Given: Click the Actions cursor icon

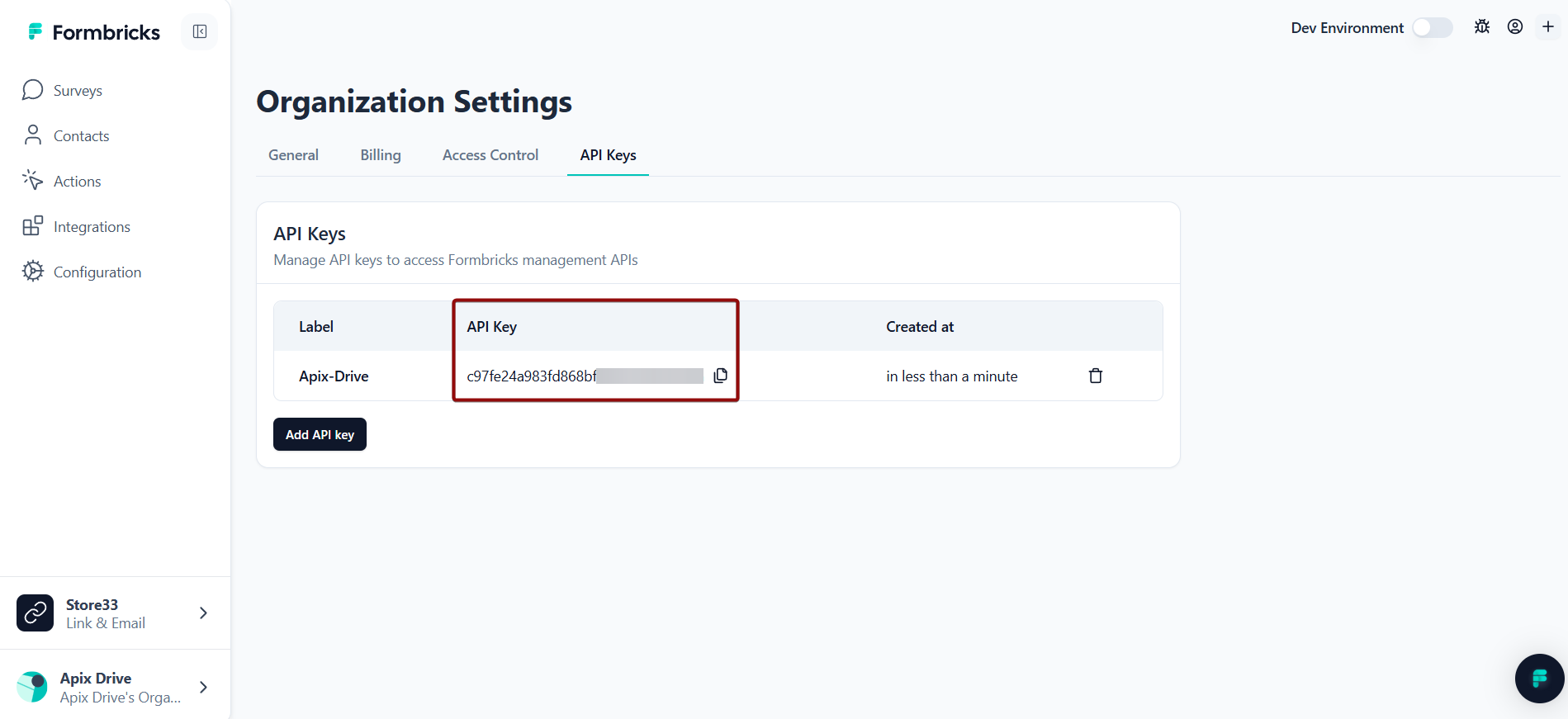Looking at the screenshot, I should 32,180.
